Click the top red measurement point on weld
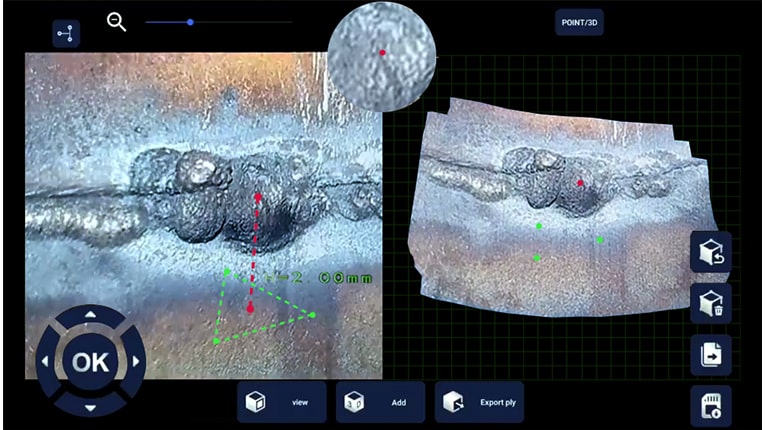Viewport: 766px width, 430px height. (258, 198)
